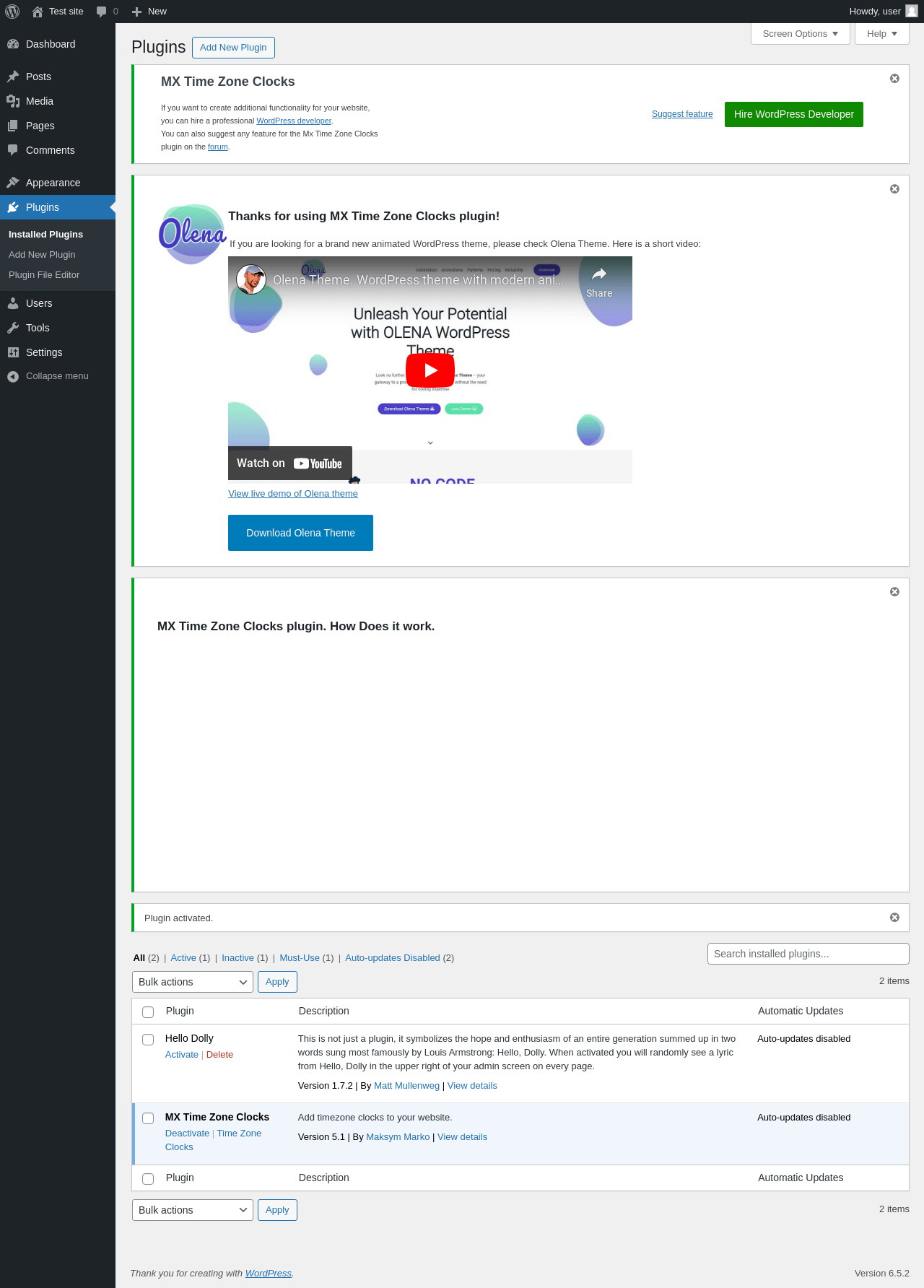Click the Posts pushpin icon
This screenshot has height=1288, width=924.
(x=13, y=77)
